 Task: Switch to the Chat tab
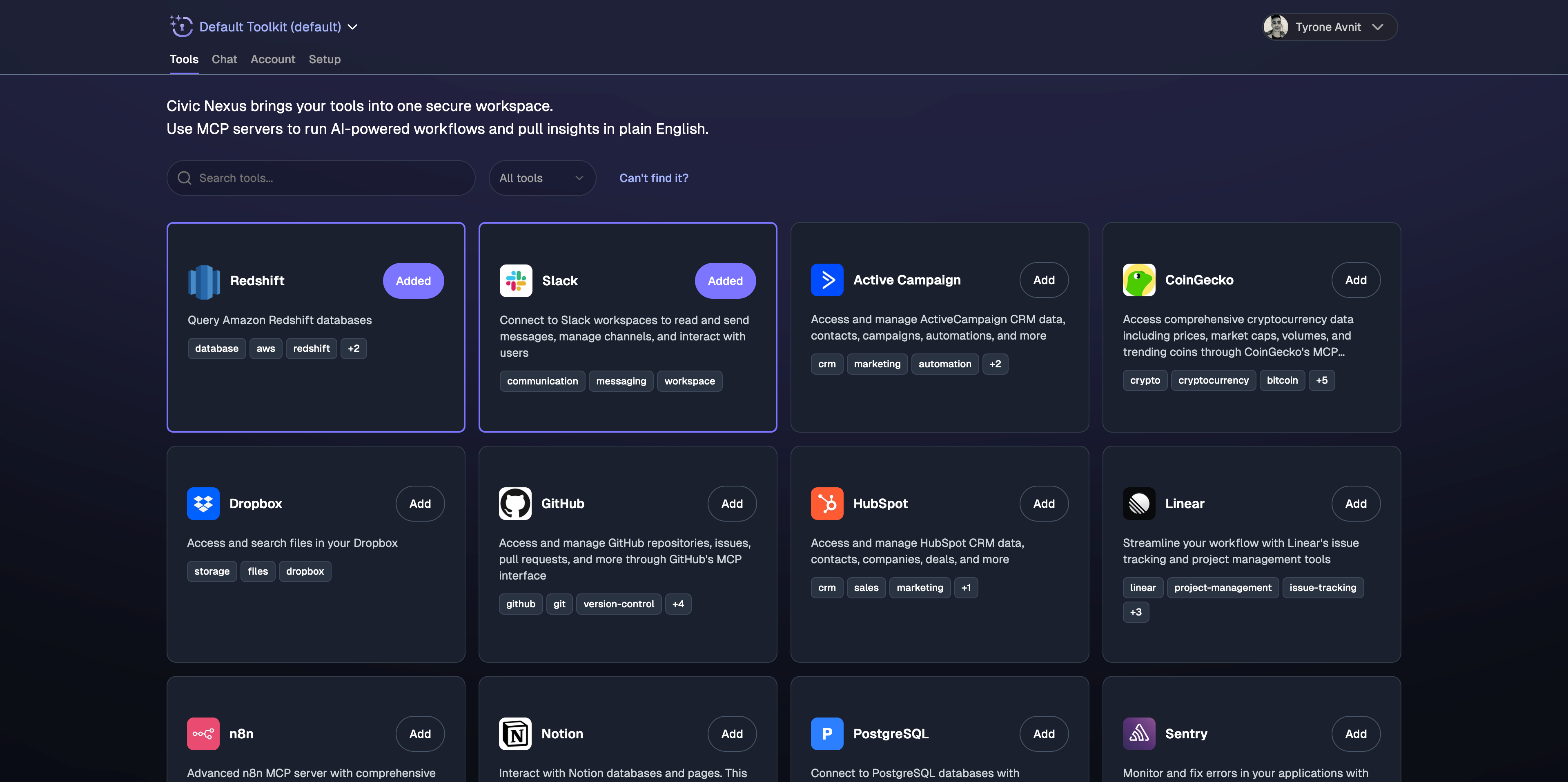click(224, 59)
